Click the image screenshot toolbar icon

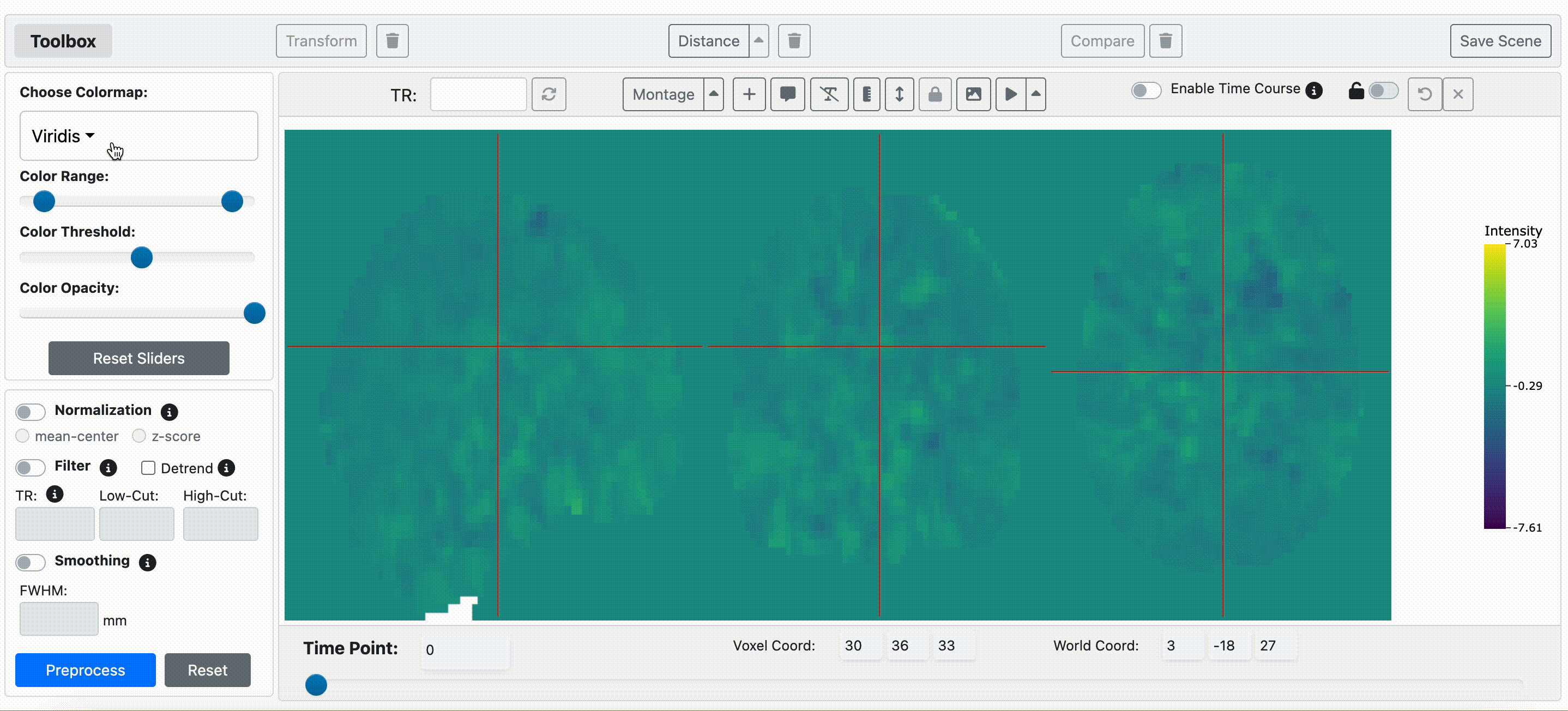click(x=973, y=94)
